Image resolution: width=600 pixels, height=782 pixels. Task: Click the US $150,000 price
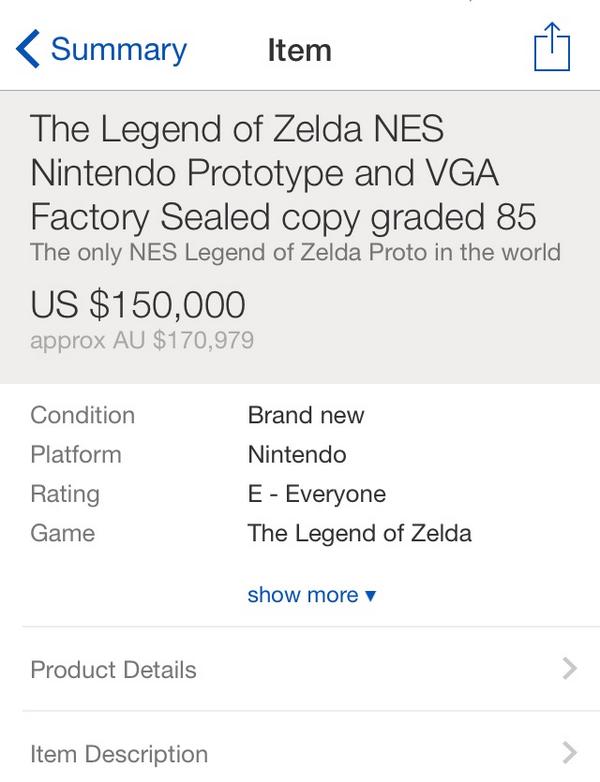(138, 304)
